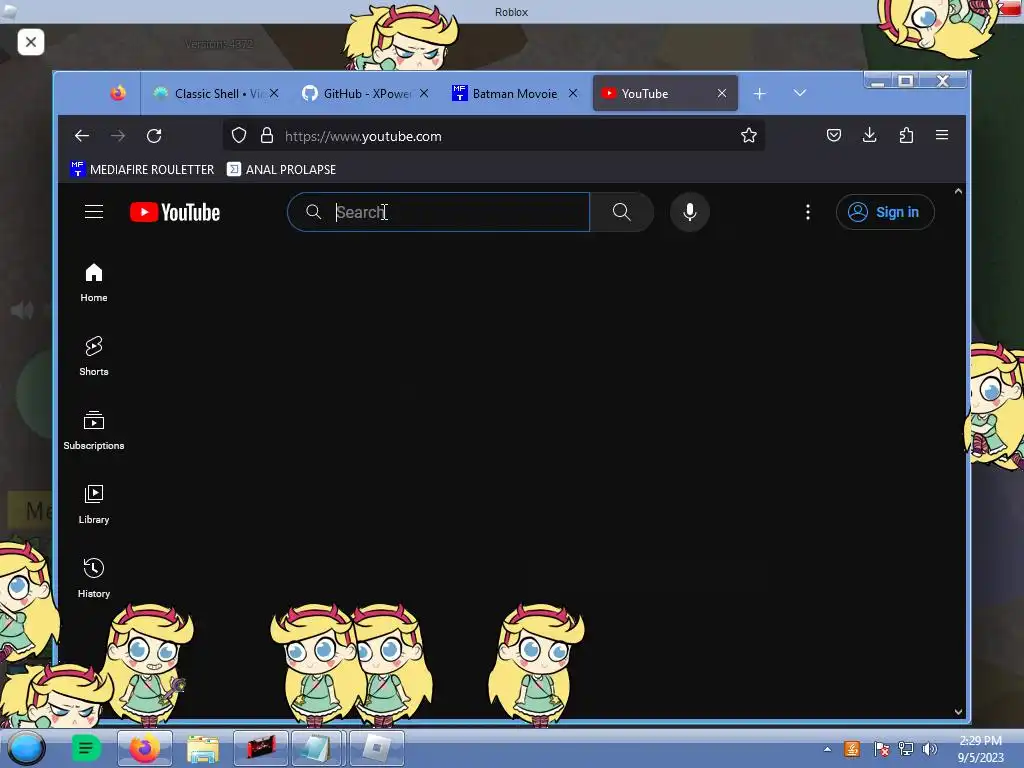Open the Windows Start orb

[x=26, y=748]
